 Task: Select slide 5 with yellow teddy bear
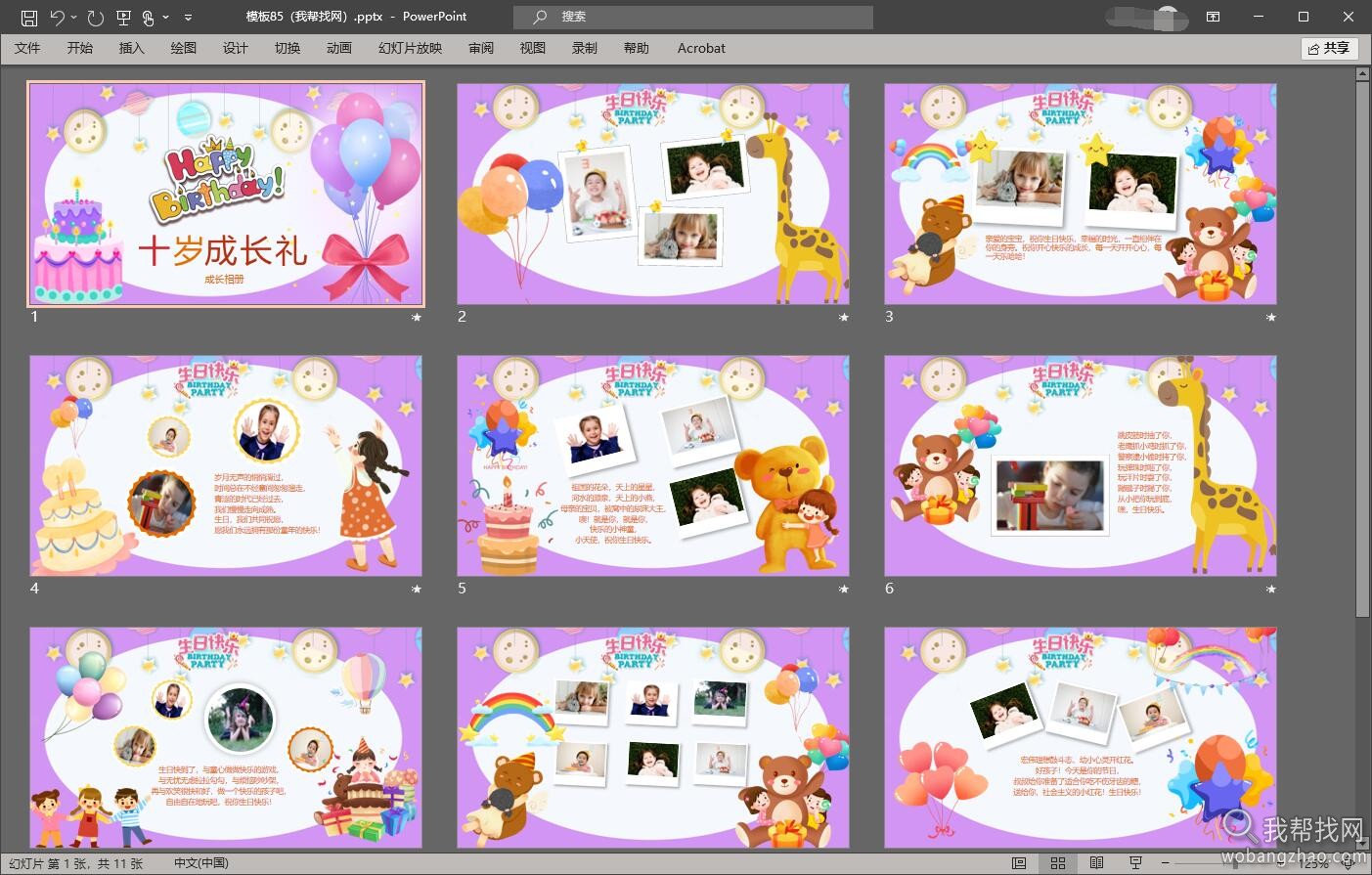(653, 465)
